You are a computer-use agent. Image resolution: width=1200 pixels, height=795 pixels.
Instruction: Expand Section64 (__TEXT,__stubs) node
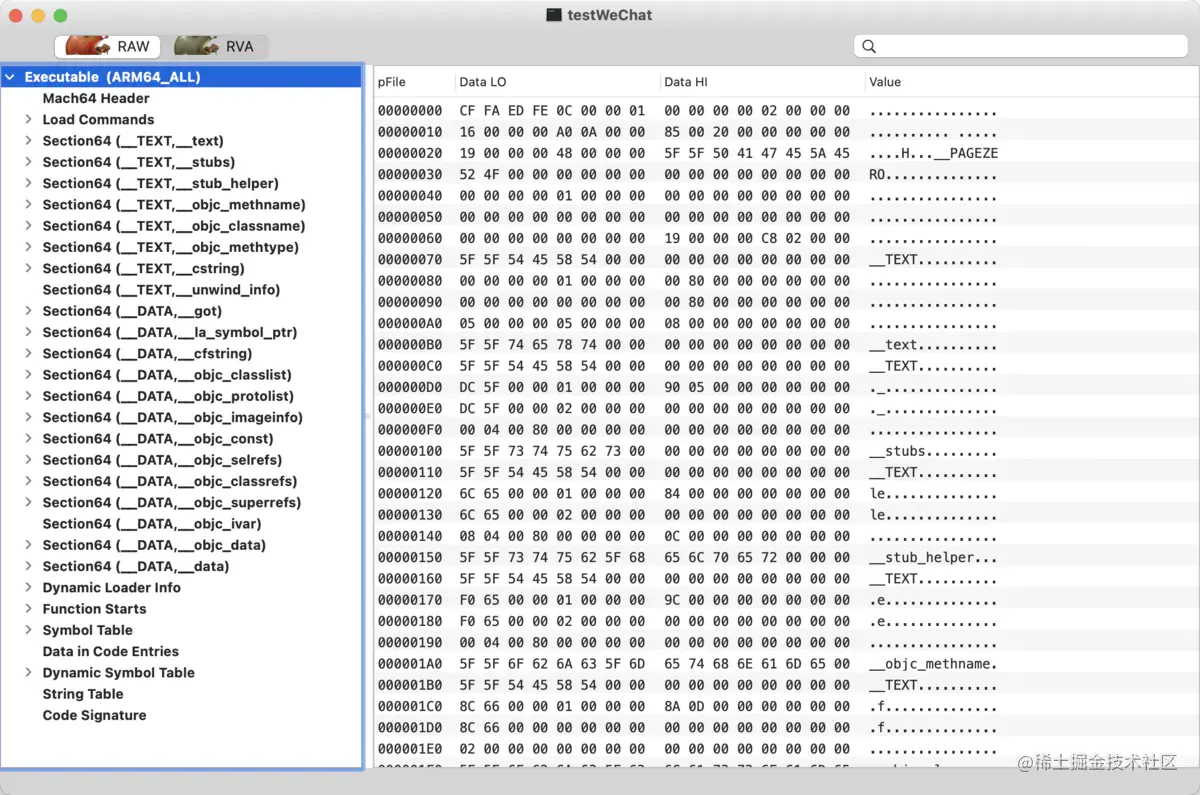click(x=28, y=162)
